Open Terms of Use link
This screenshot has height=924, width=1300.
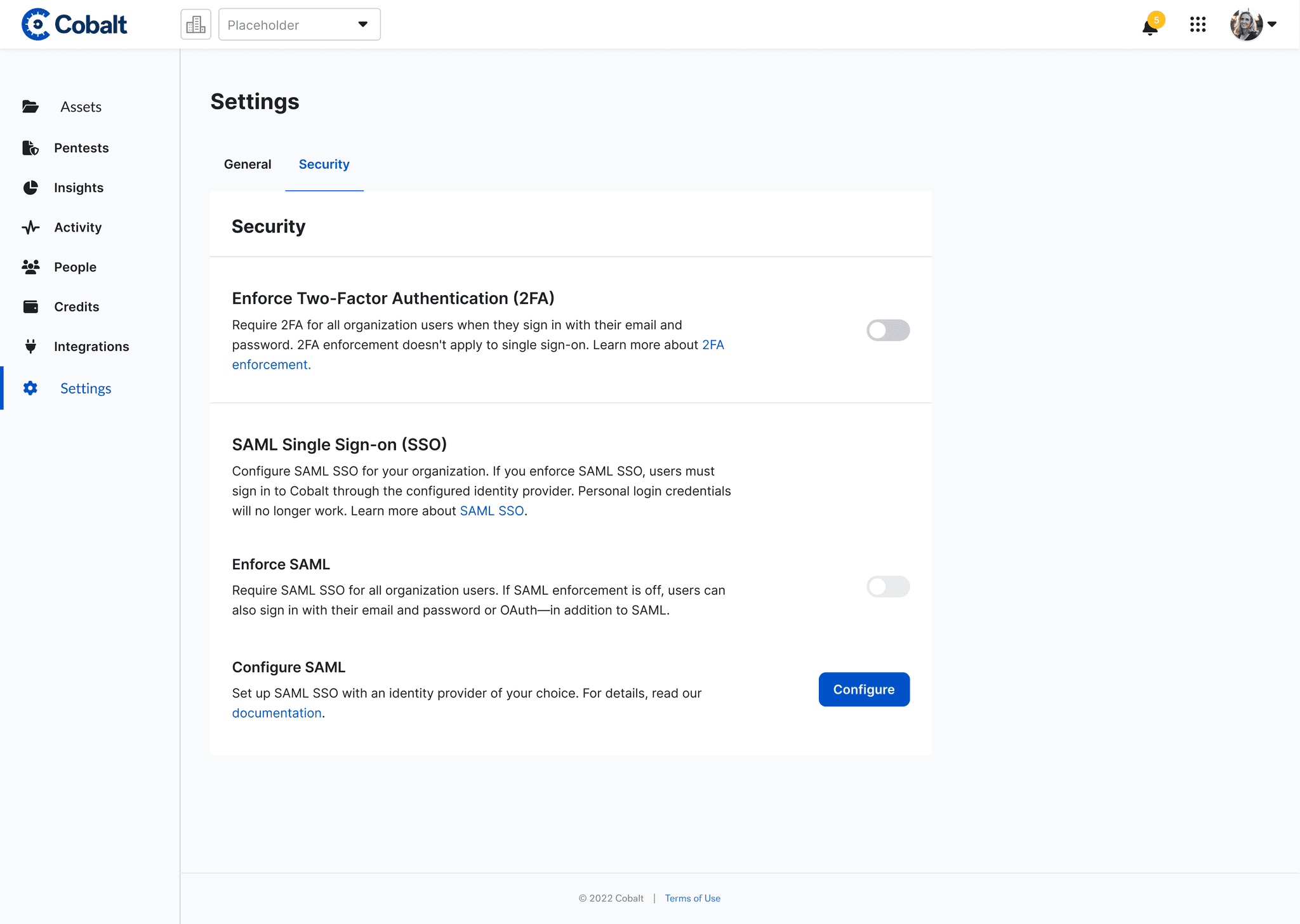click(x=693, y=898)
